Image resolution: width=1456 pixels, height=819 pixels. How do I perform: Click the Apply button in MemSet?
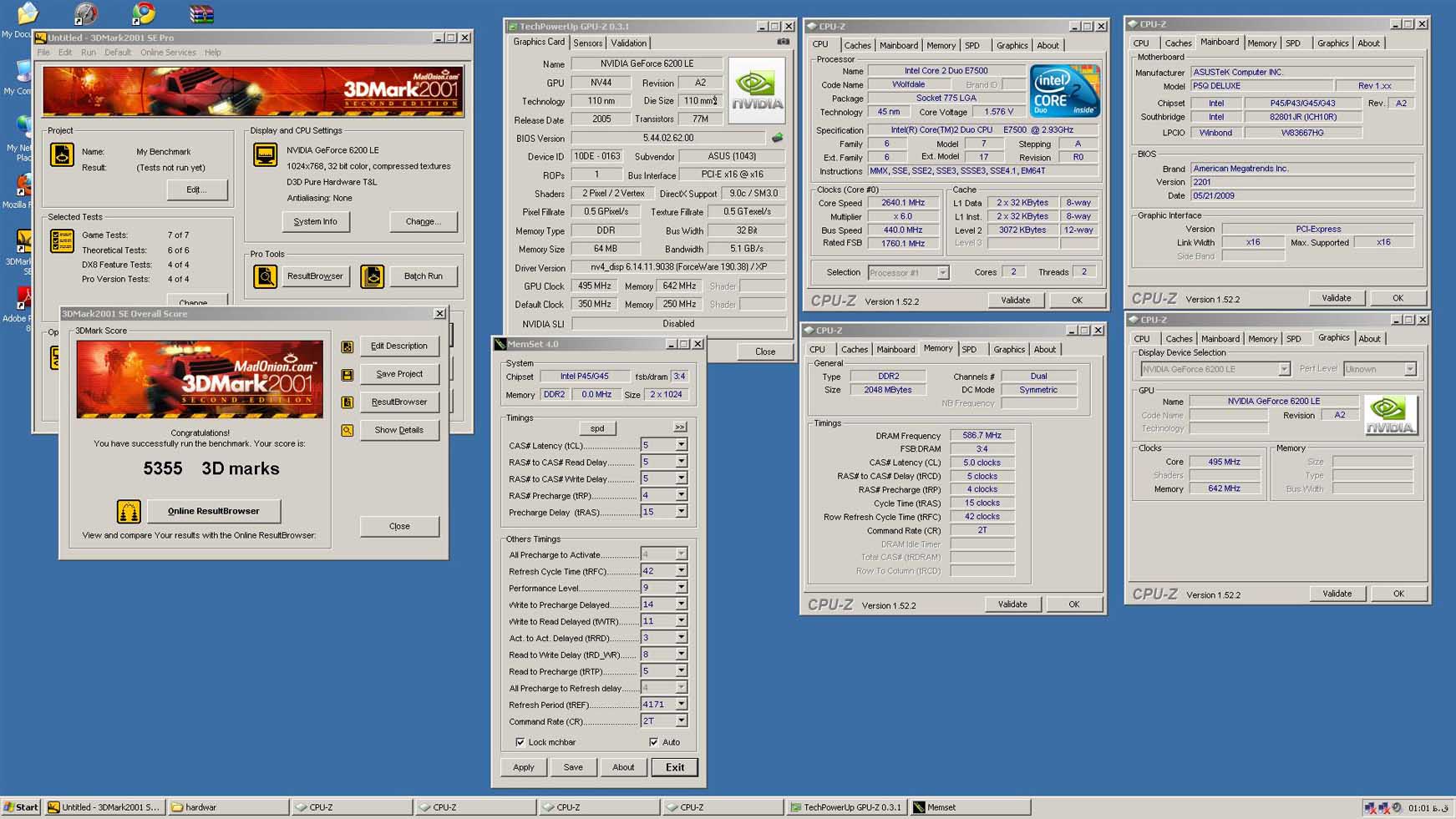coord(524,767)
